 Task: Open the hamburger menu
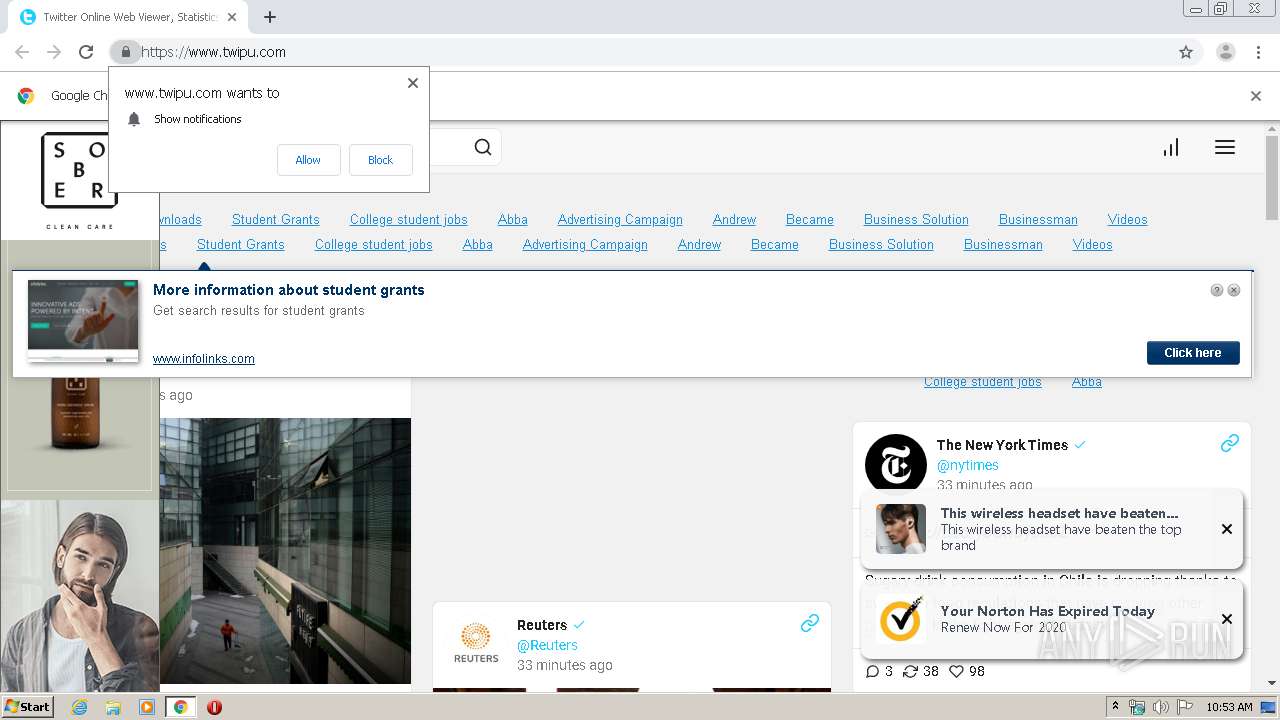pos(1225,148)
